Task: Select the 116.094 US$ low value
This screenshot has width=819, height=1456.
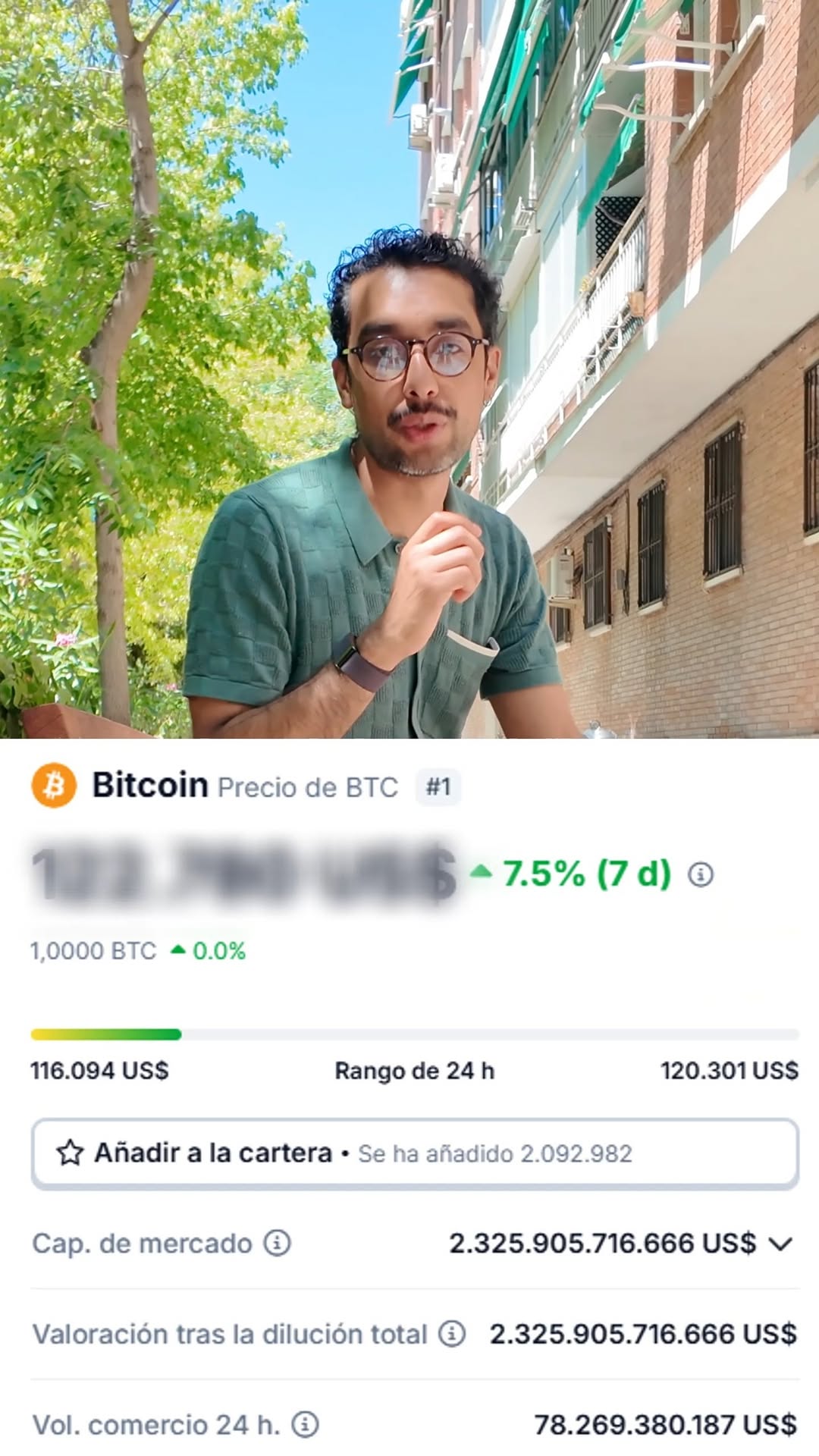Action: (99, 1071)
